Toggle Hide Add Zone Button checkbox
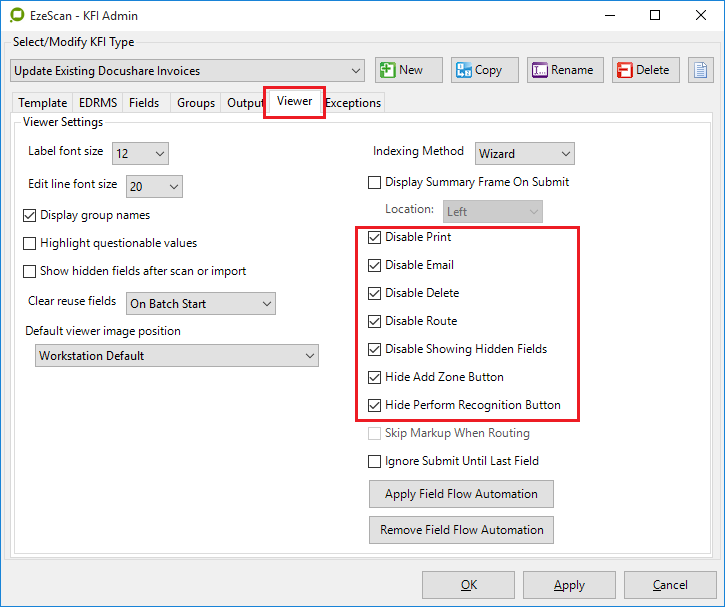Screen dimensions: 725x607 pyautogui.click(x=375, y=378)
